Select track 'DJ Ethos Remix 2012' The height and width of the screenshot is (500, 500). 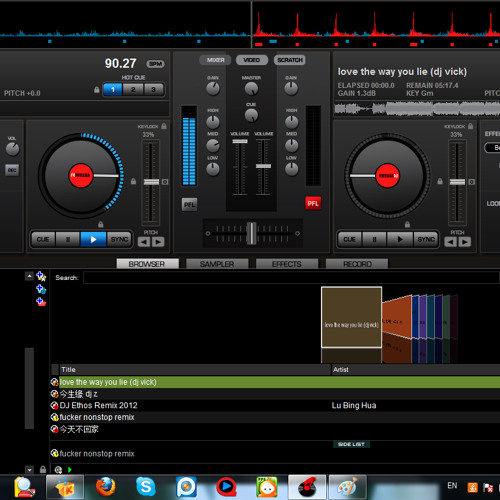(275, 406)
